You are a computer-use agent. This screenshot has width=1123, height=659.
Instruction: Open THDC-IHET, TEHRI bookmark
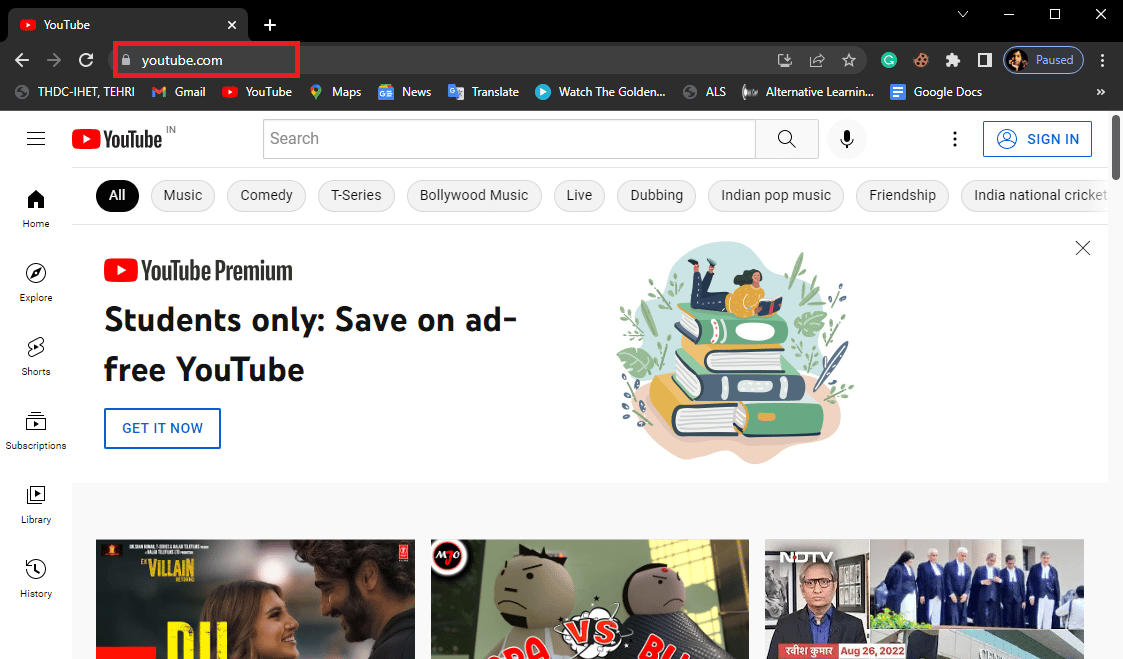pos(75,92)
